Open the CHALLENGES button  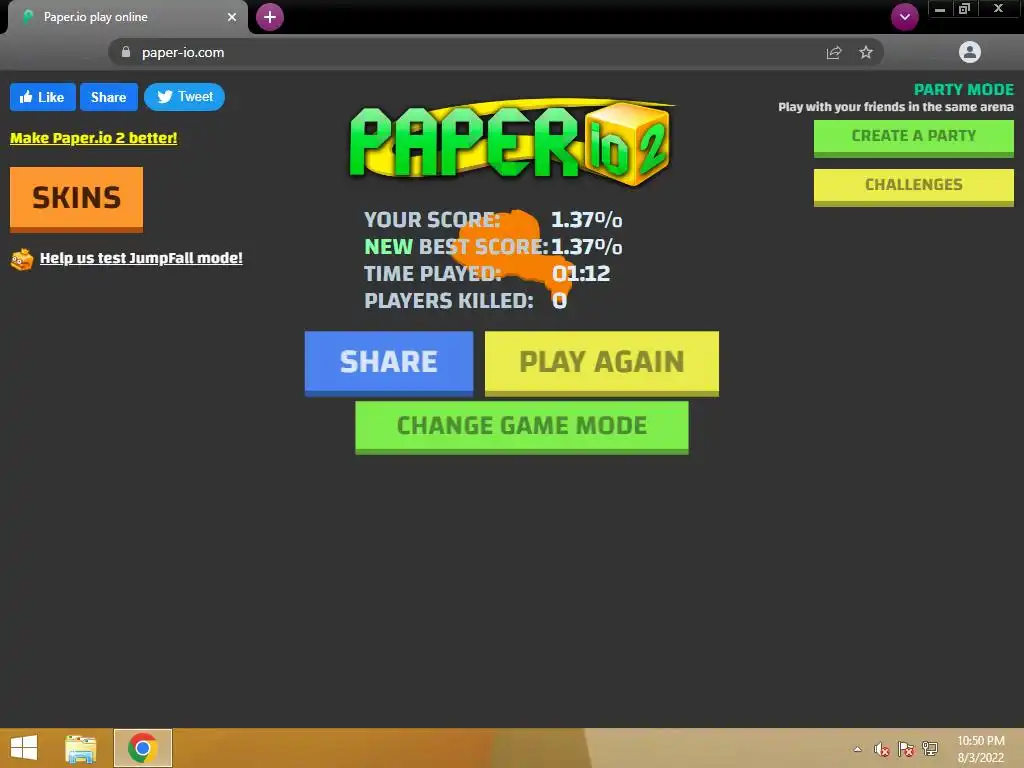(914, 186)
